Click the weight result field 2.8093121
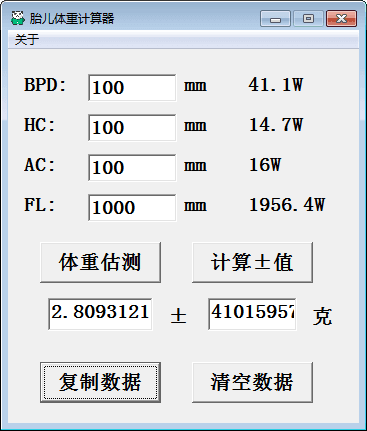The width and height of the screenshot is (367, 431). click(x=100, y=314)
